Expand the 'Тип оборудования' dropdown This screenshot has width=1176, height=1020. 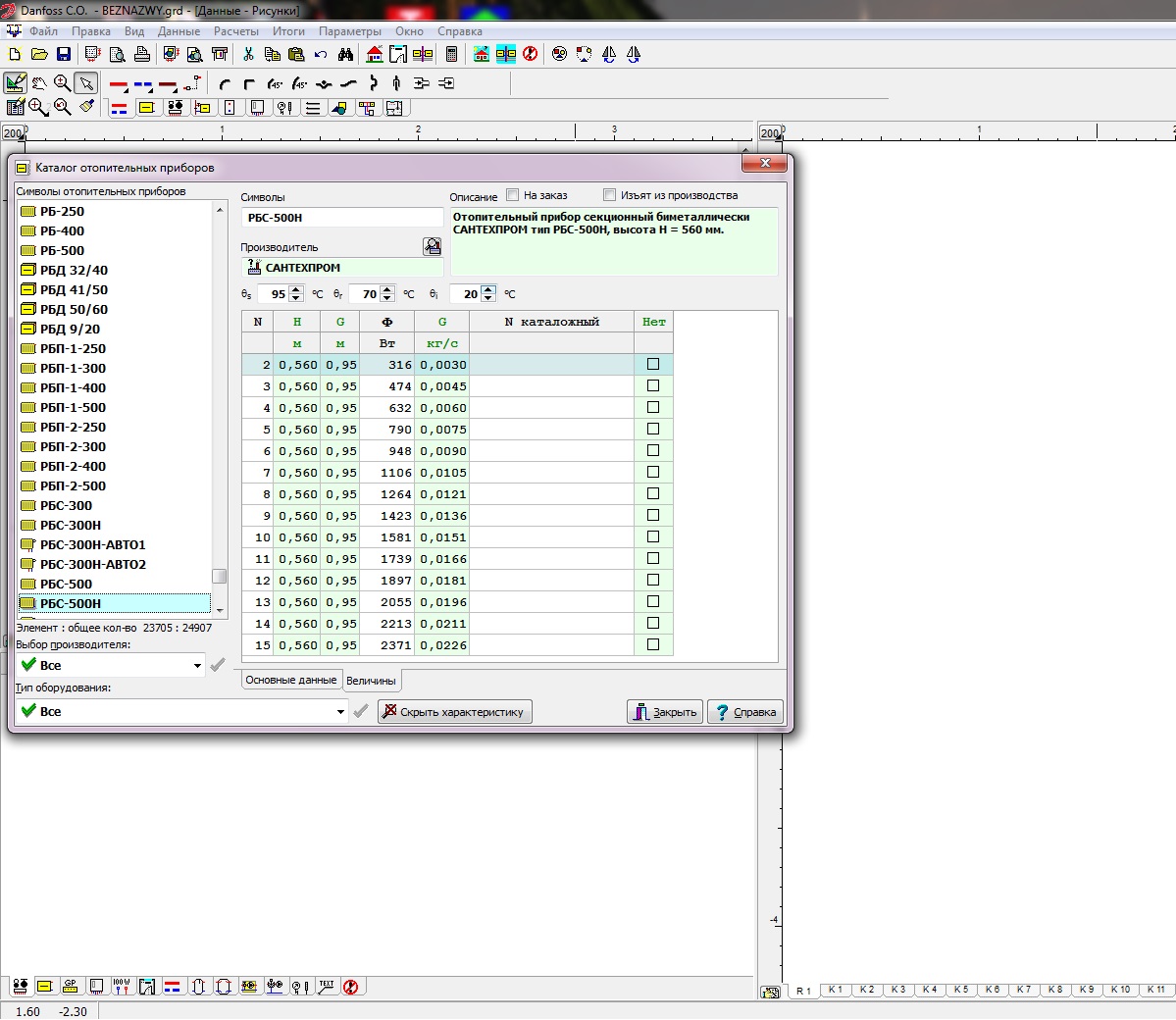coord(340,712)
